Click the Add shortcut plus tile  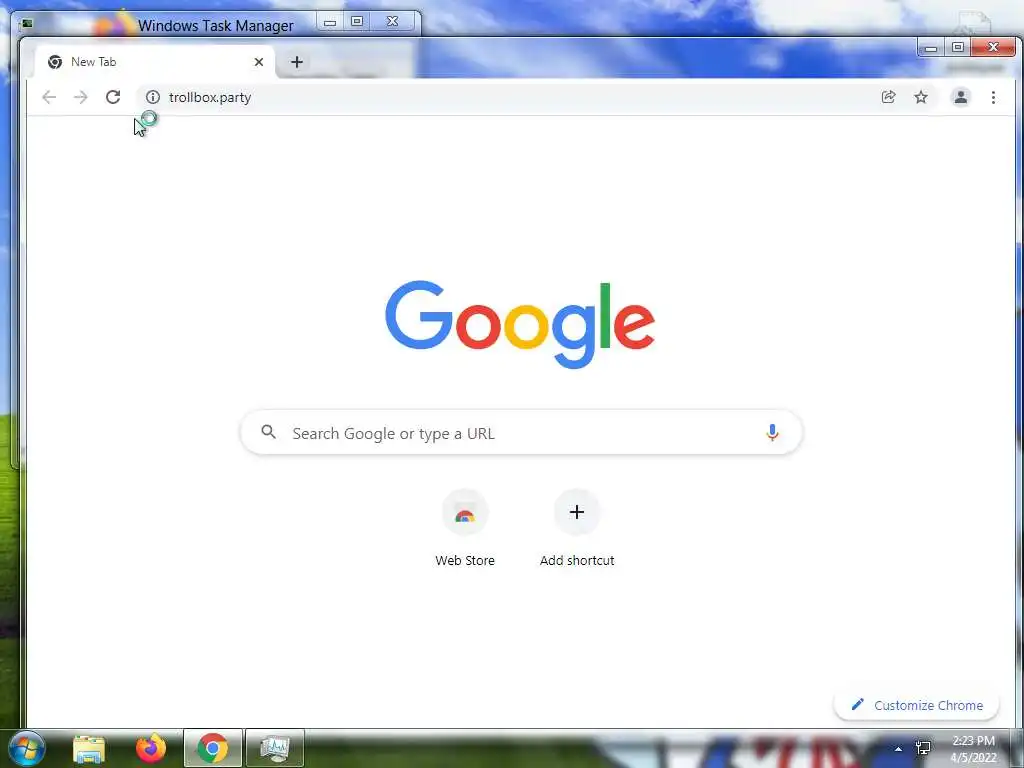coord(577,513)
